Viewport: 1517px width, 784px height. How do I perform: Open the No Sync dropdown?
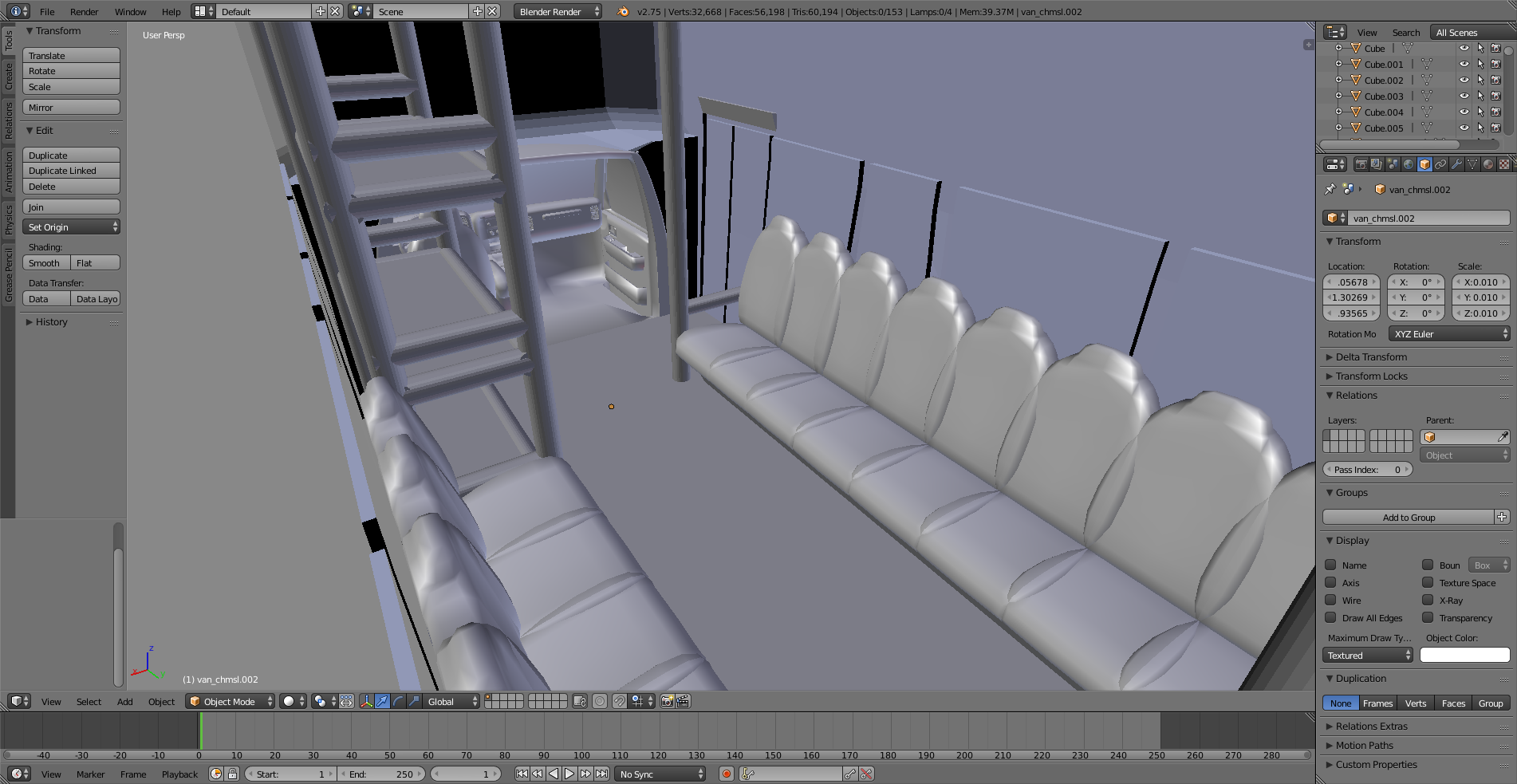coord(661,774)
